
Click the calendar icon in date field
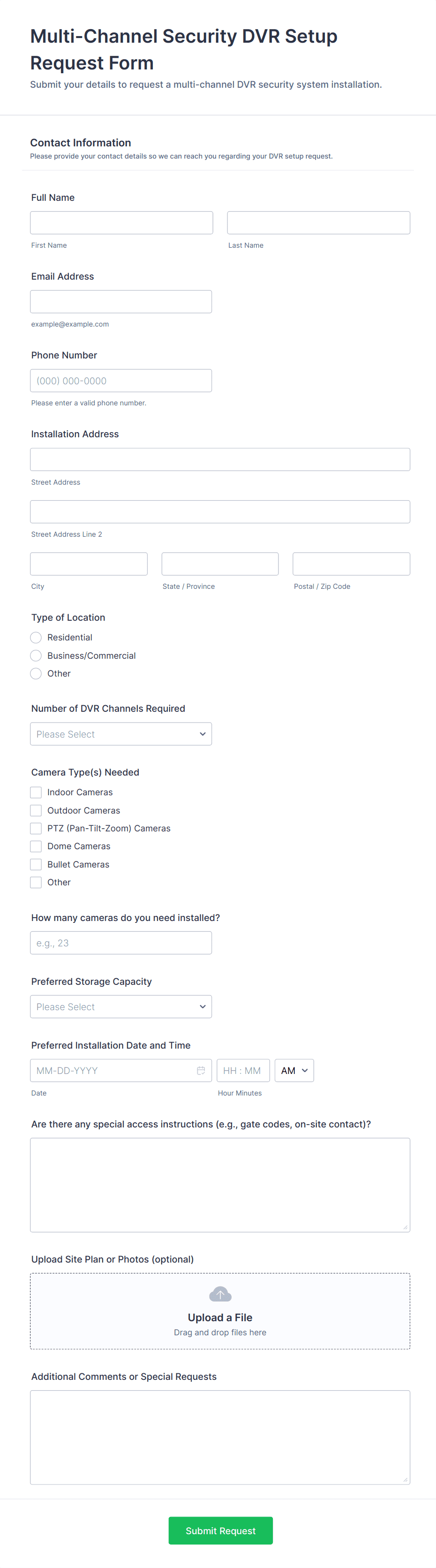pyautogui.click(x=201, y=1071)
